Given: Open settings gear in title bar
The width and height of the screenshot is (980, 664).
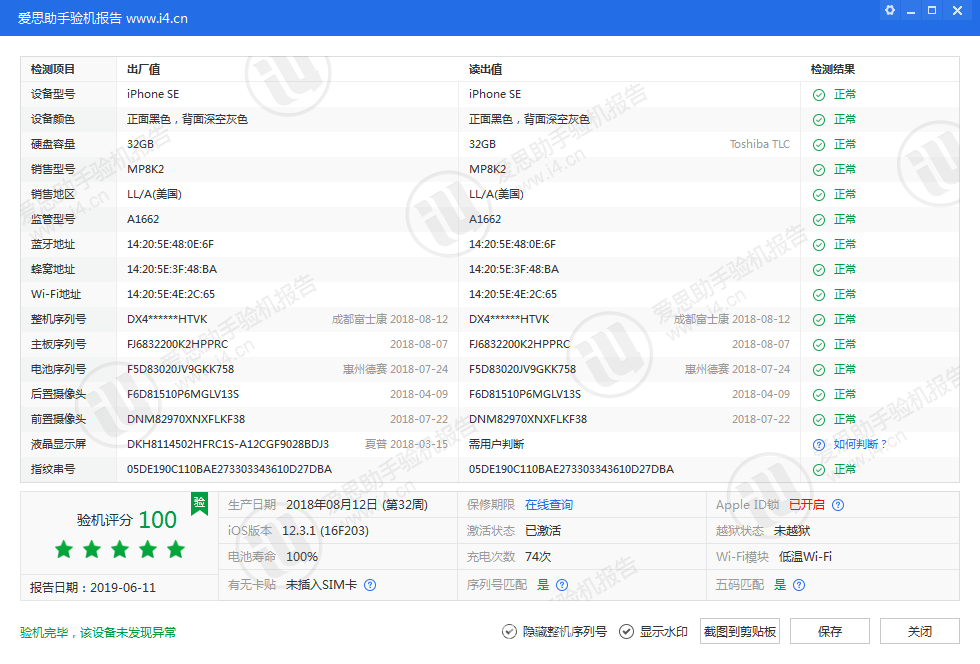Looking at the screenshot, I should click(890, 10).
